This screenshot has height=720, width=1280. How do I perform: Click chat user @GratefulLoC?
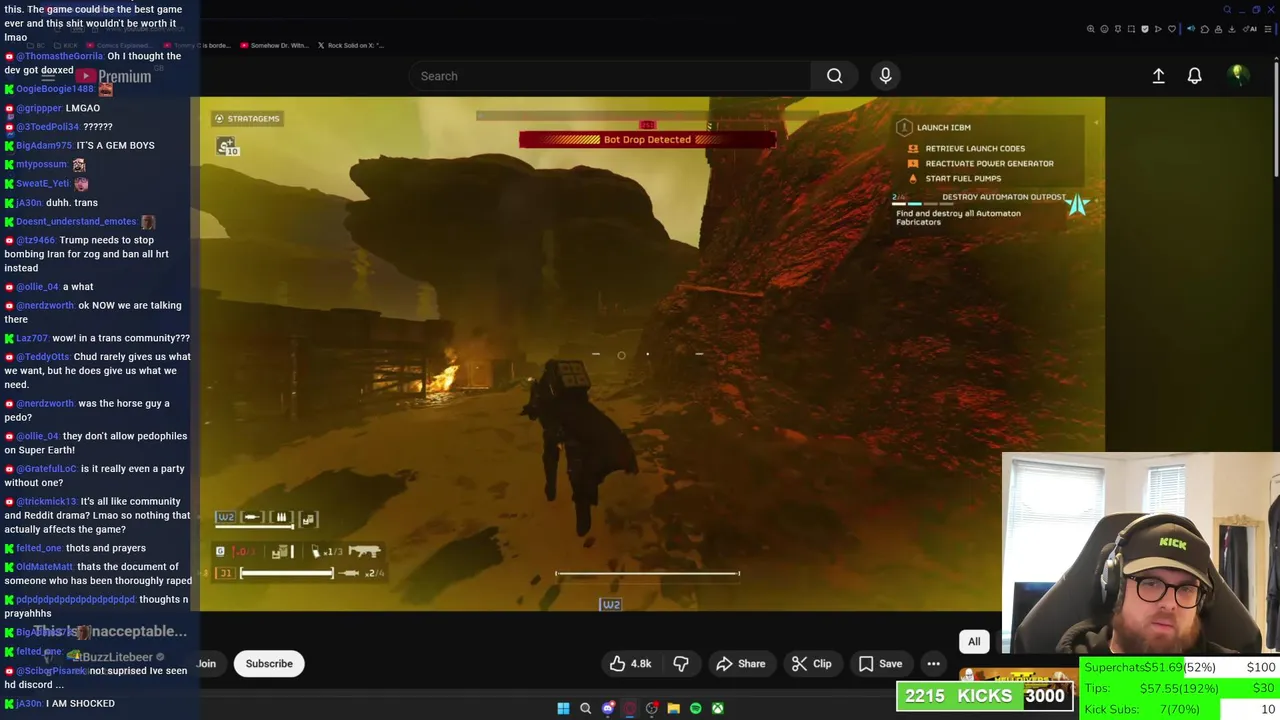pos(46,469)
